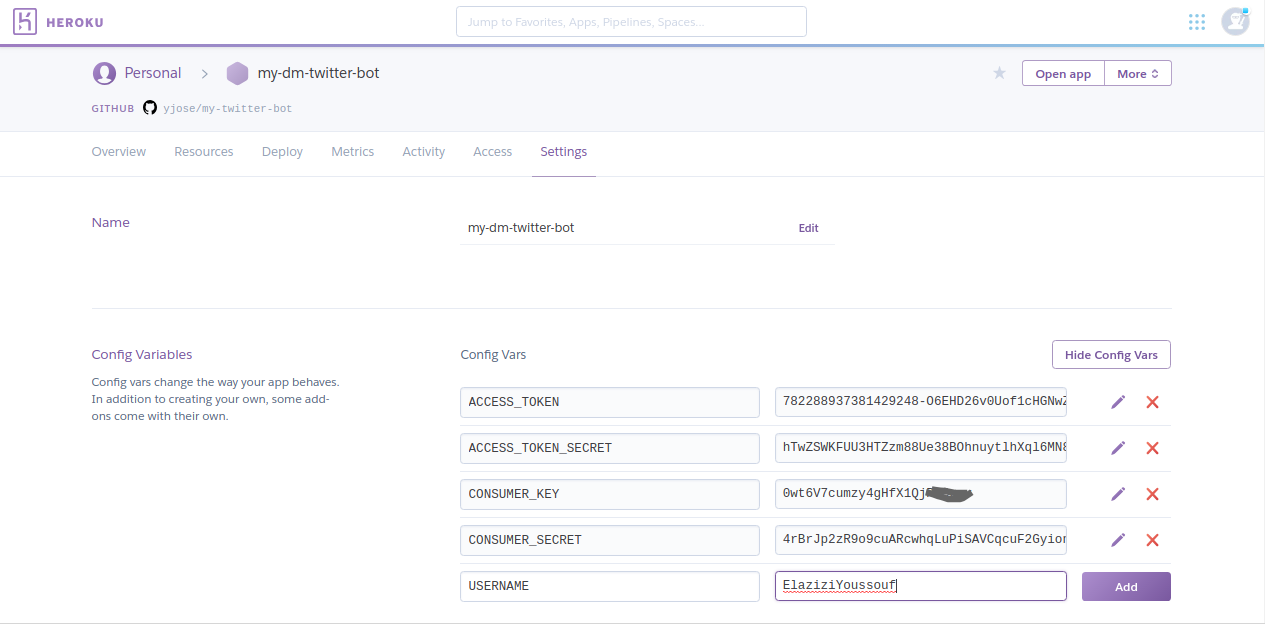Toggle the favorite star for this app
This screenshot has height=624, width=1265.
(999, 72)
